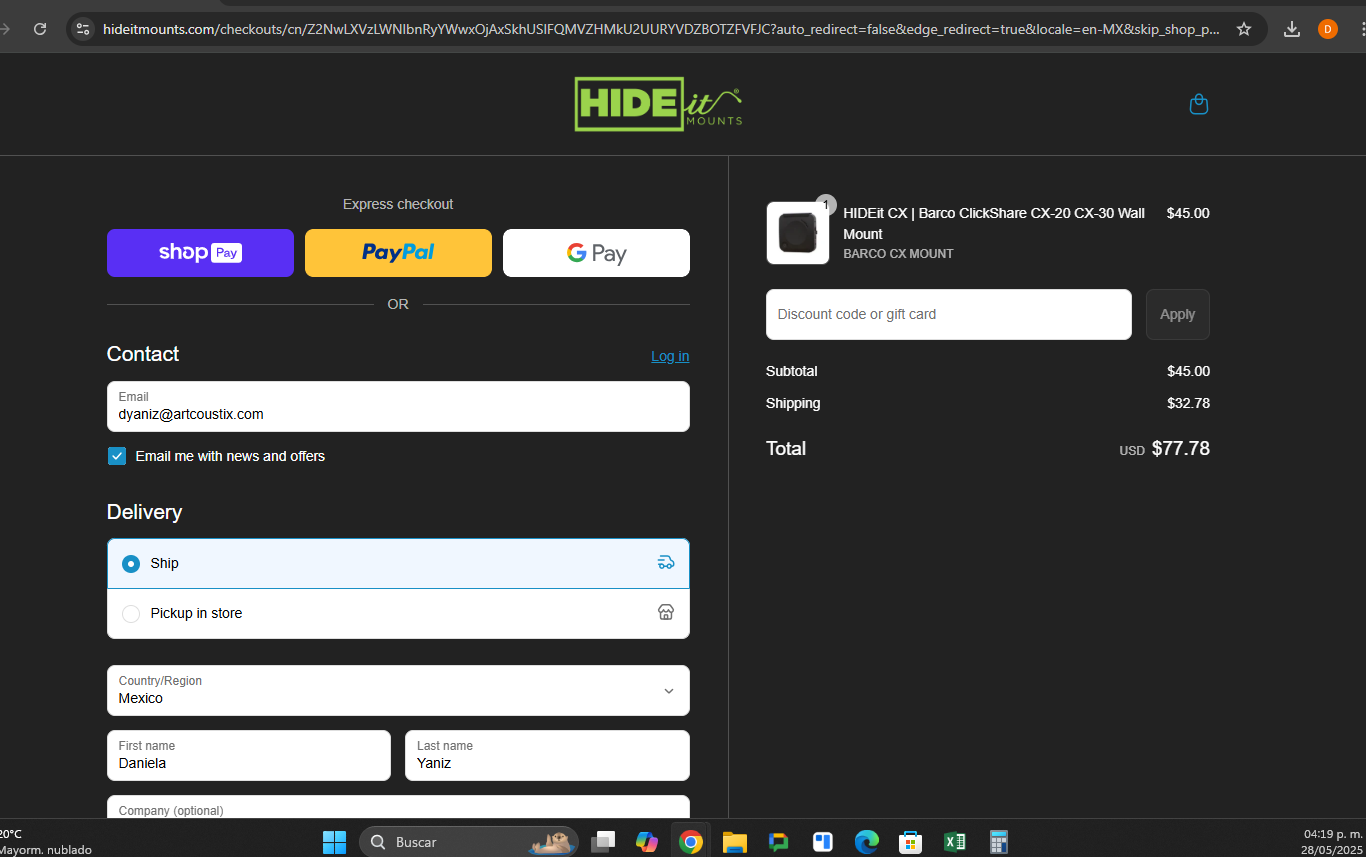
Task: Click the Contact heading
Action: (143, 354)
